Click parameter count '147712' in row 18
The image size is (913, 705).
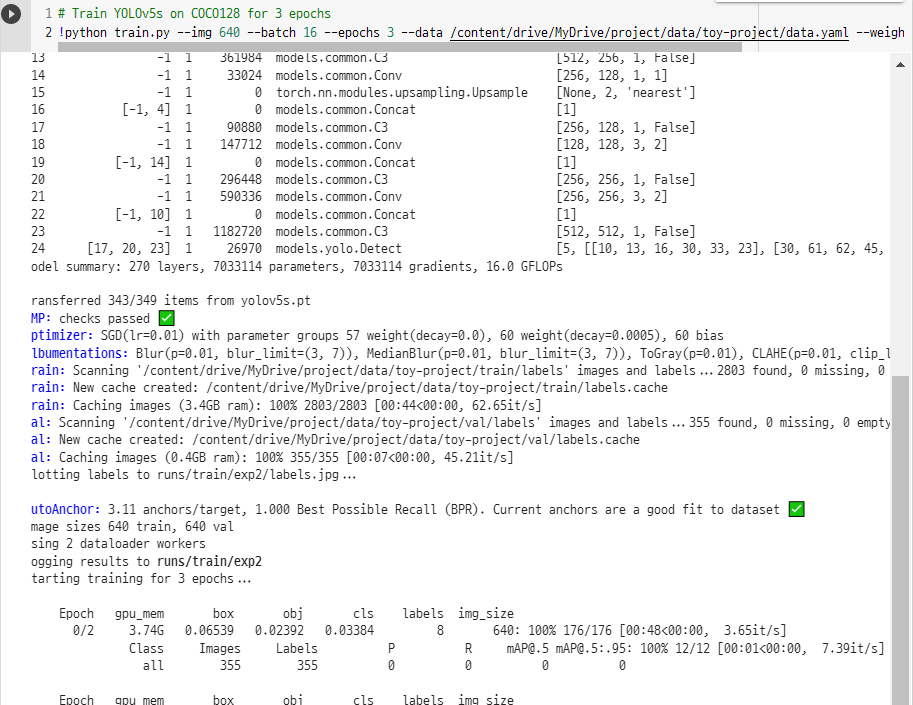click(241, 144)
